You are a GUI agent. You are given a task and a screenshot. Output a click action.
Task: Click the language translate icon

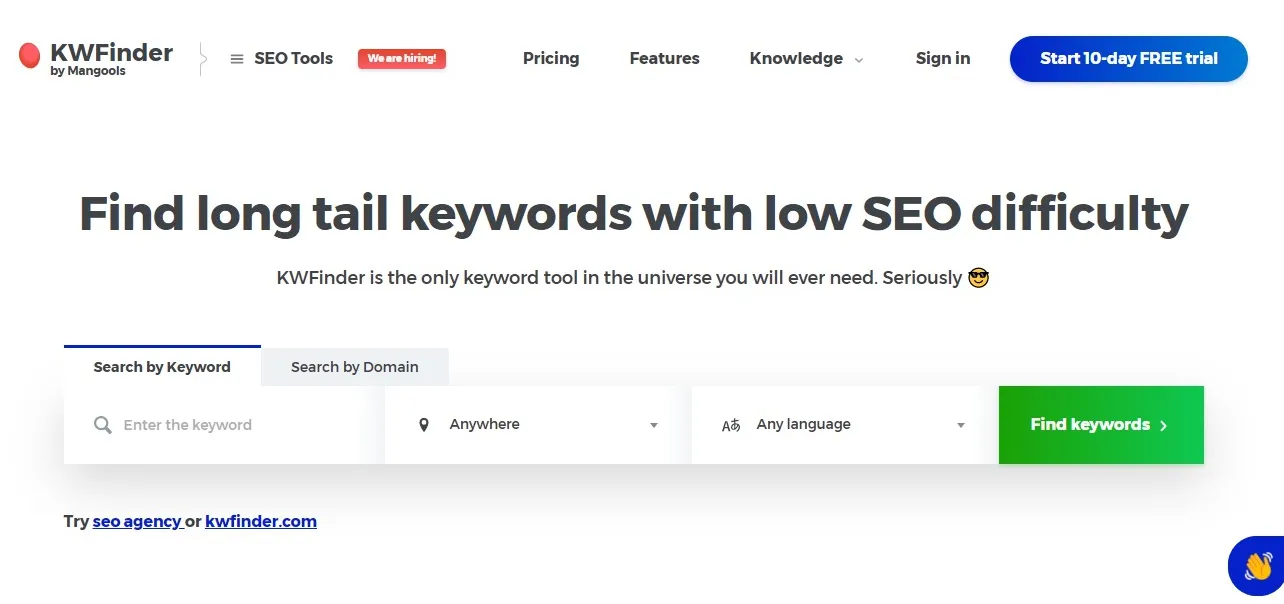click(731, 425)
